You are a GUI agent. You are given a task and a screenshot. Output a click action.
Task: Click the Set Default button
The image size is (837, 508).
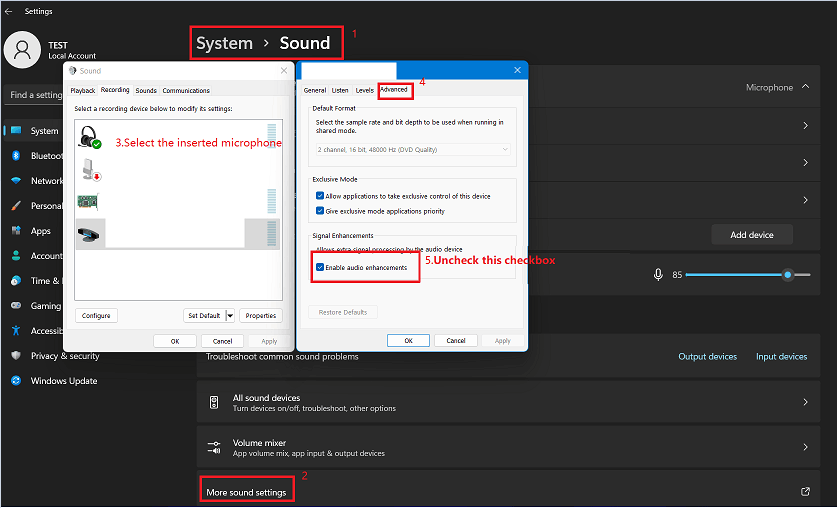coord(204,315)
